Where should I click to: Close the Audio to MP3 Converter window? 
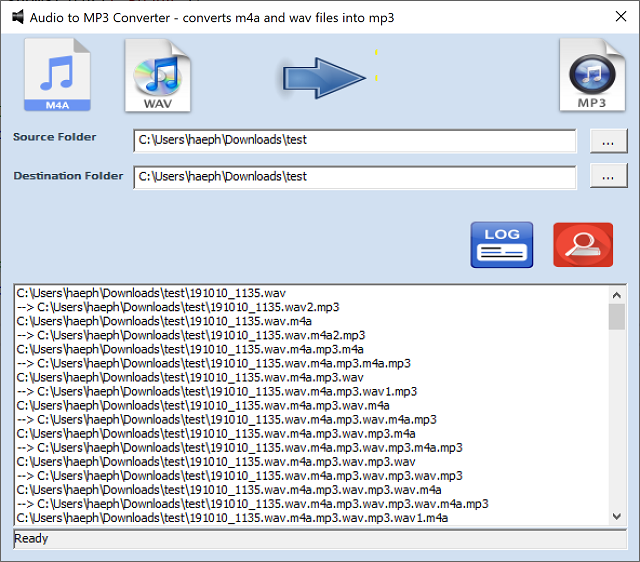tap(621, 17)
